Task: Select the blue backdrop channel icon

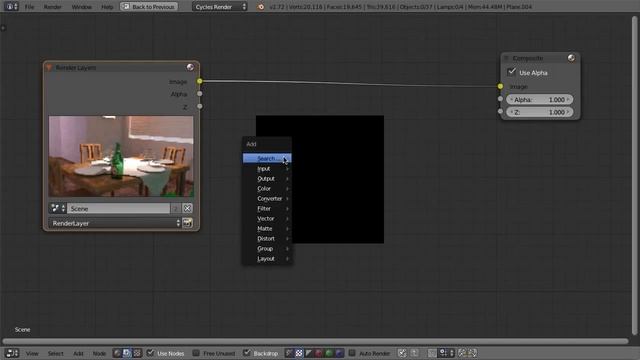Action: click(339, 353)
